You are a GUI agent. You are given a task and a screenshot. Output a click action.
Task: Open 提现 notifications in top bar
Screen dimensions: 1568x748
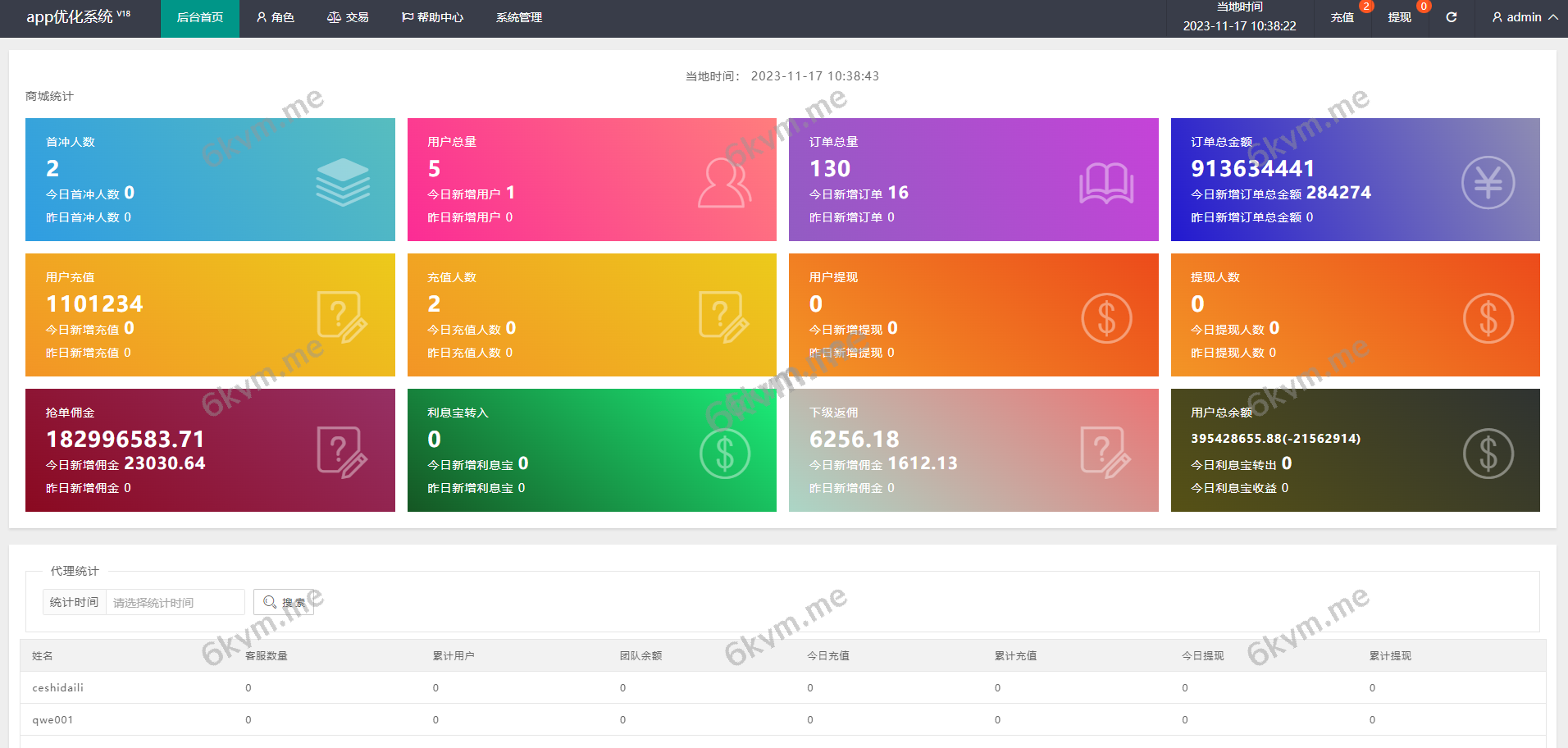(x=1399, y=17)
